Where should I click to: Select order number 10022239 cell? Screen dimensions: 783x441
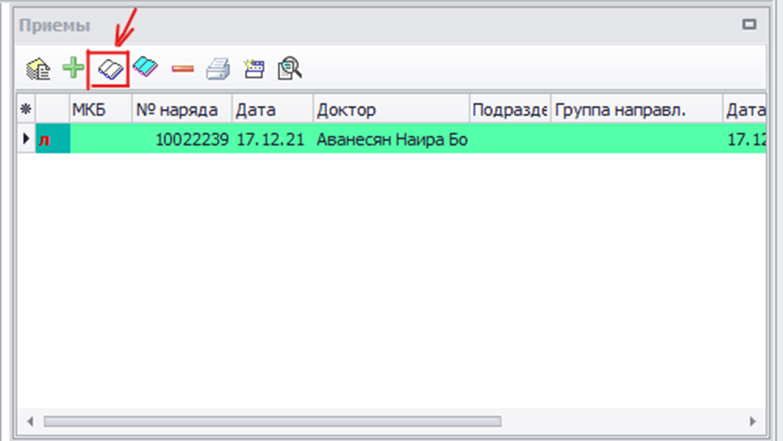pos(191,139)
